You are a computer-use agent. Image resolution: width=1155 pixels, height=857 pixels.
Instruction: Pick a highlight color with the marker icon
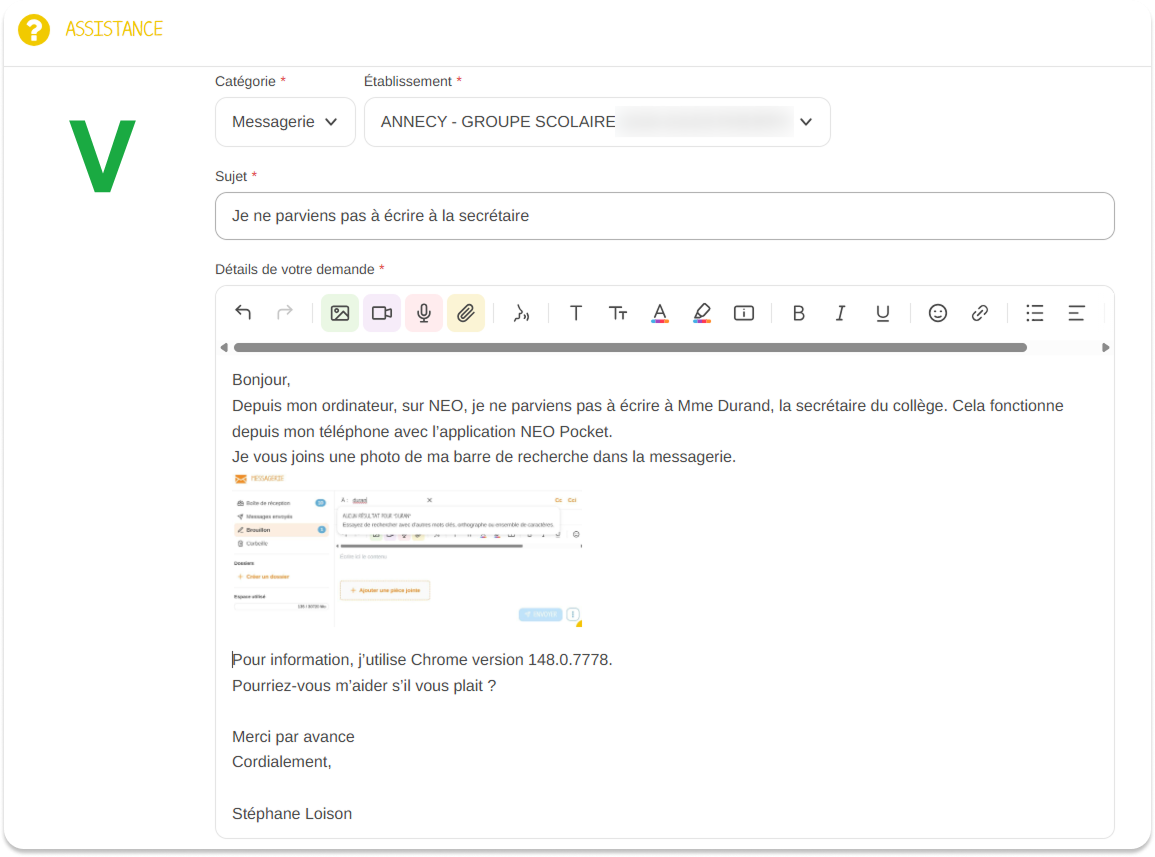click(702, 313)
